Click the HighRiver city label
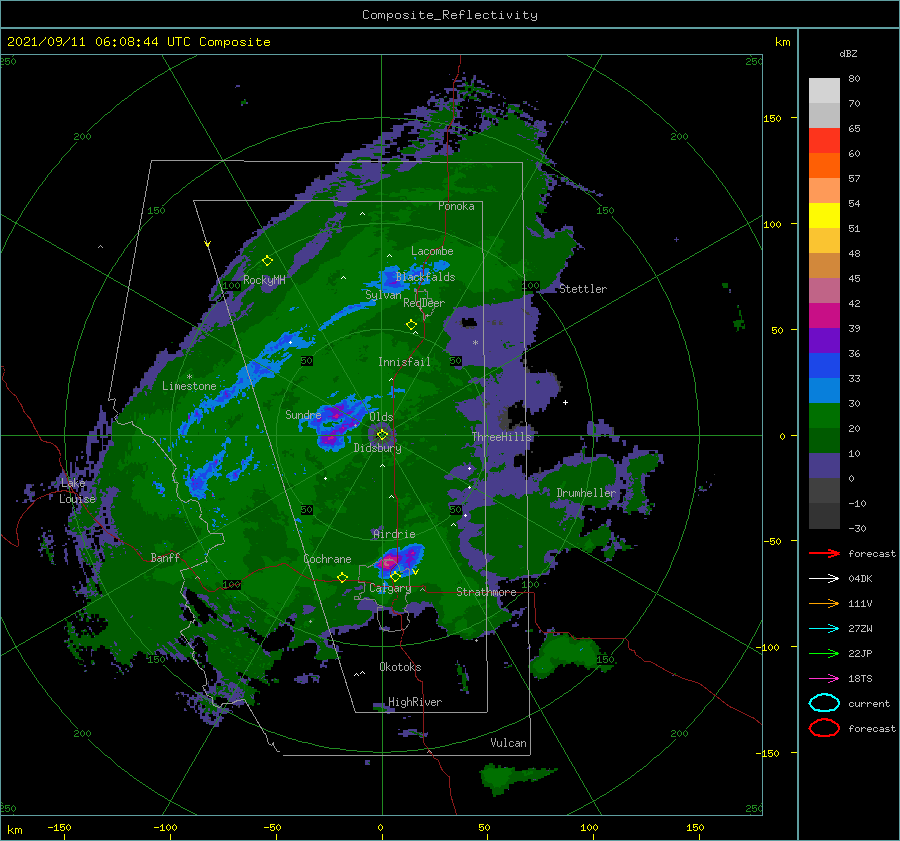Viewport: 900px width, 841px height. [x=415, y=702]
